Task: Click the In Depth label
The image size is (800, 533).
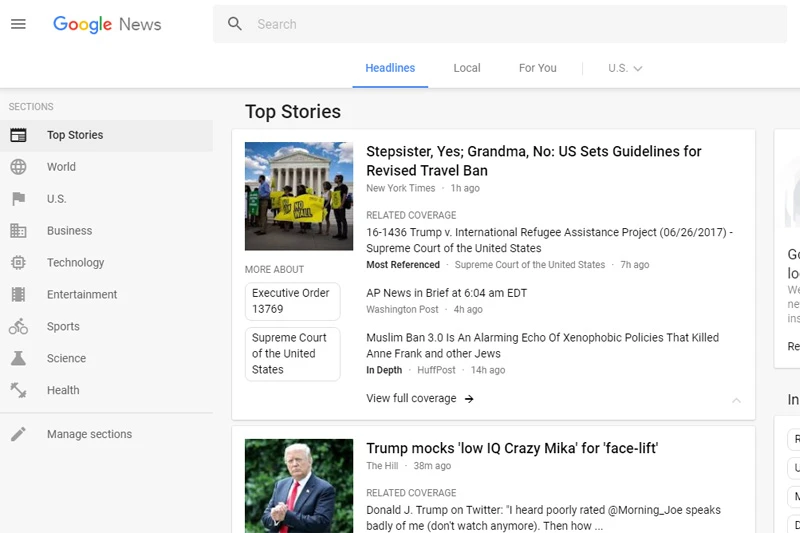Action: pyautogui.click(x=384, y=370)
